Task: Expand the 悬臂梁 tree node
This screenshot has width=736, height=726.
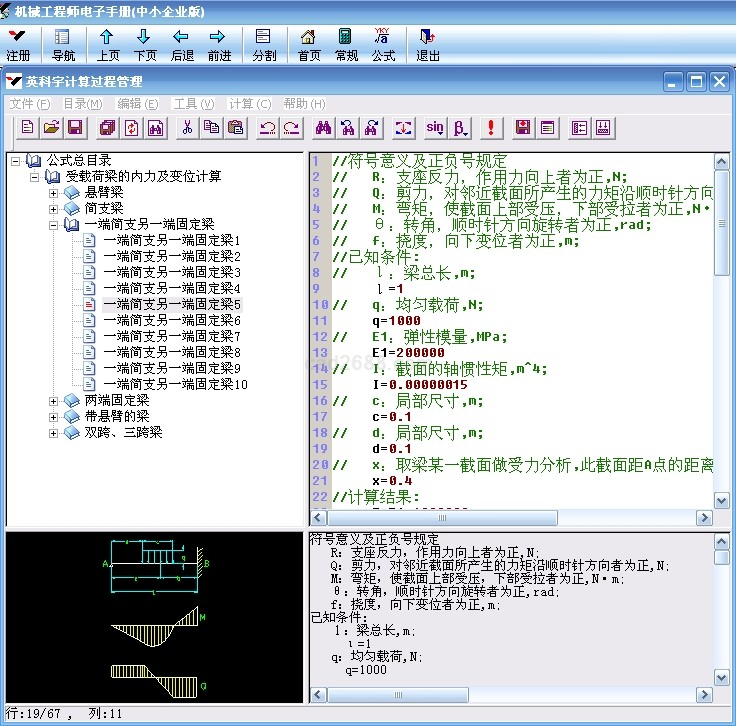Action: click(54, 193)
